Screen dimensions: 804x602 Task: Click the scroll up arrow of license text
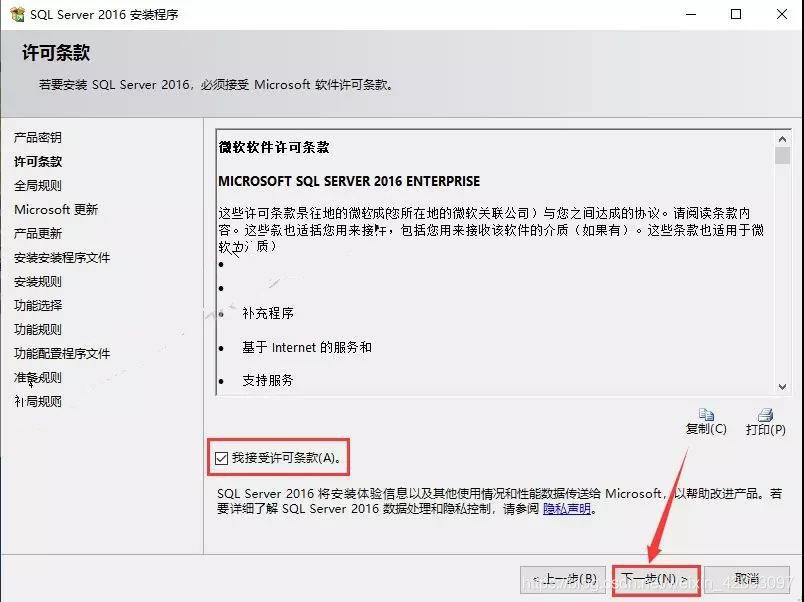tap(782, 139)
